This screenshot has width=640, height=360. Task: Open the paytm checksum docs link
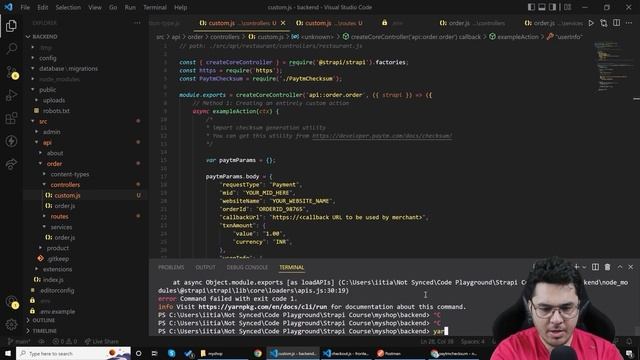click(x=382, y=136)
